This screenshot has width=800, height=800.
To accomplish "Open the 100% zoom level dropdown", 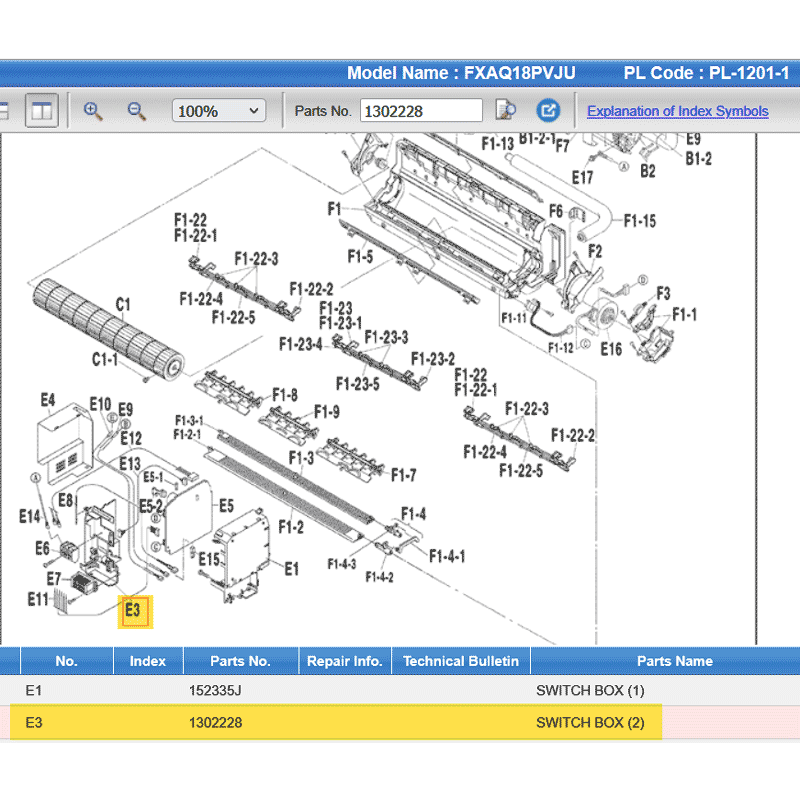I will 218,111.
